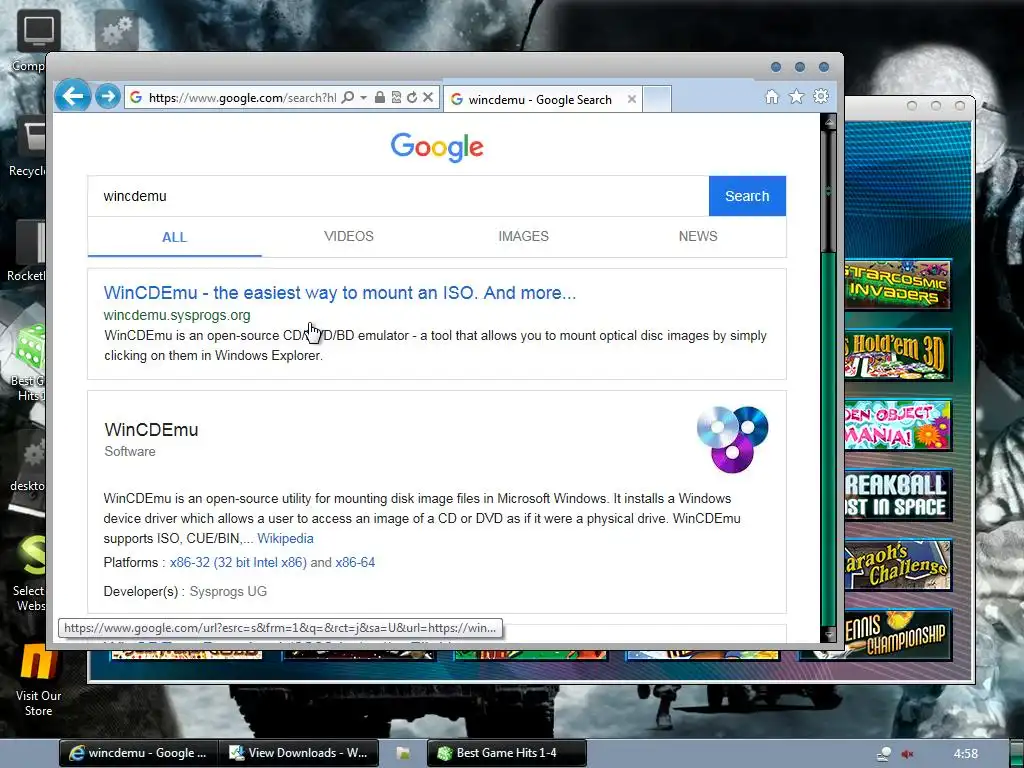Open the WinCDEmu easiest way to mount ISO result
This screenshot has width=1024, height=768.
coord(340,293)
